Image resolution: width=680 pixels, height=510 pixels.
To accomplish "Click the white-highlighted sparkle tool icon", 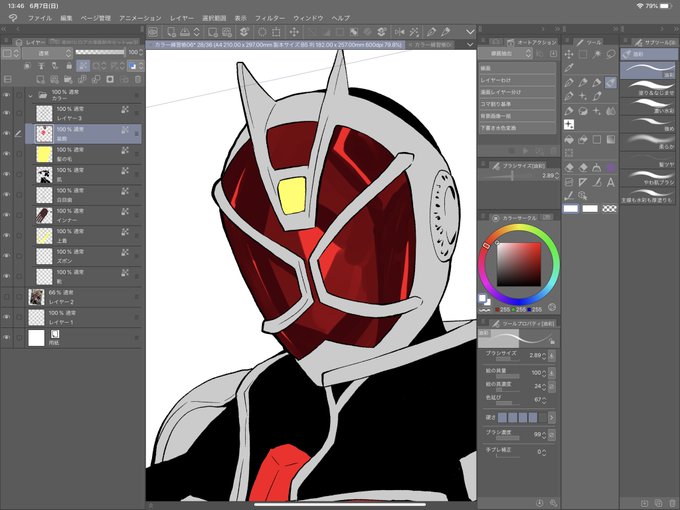I will coord(569,125).
